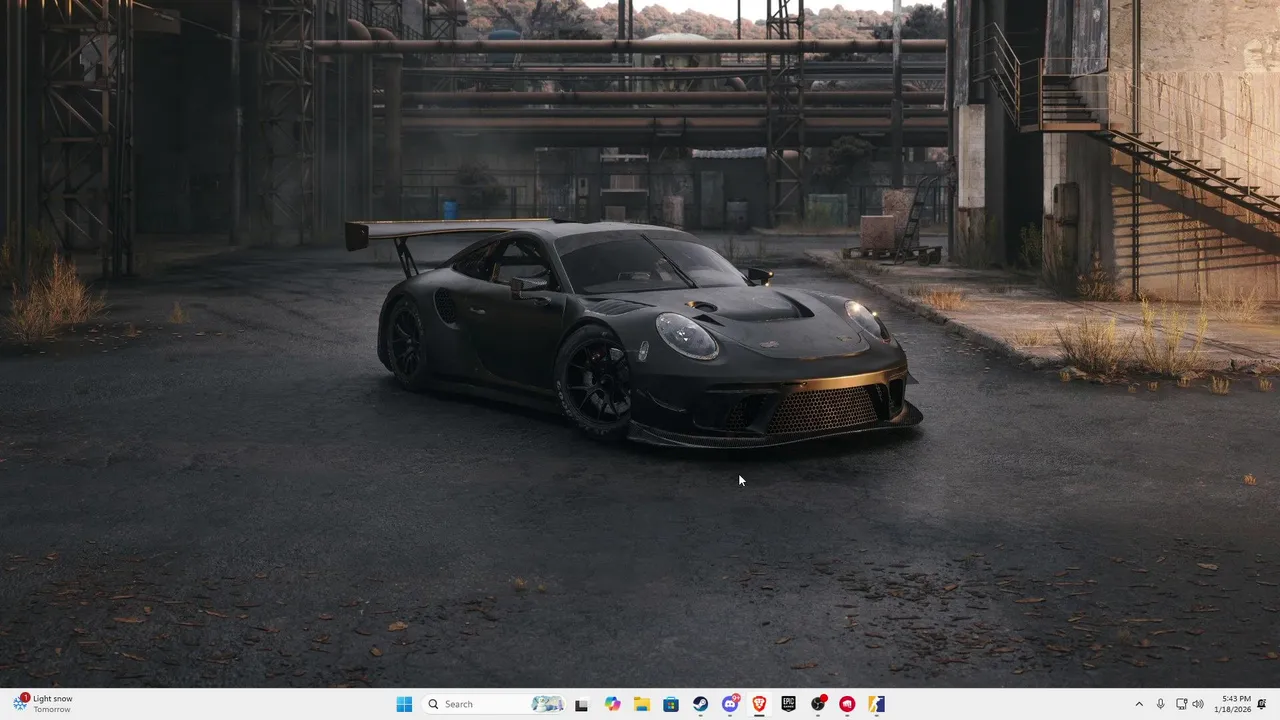Open Steam from the taskbar

pyautogui.click(x=701, y=704)
